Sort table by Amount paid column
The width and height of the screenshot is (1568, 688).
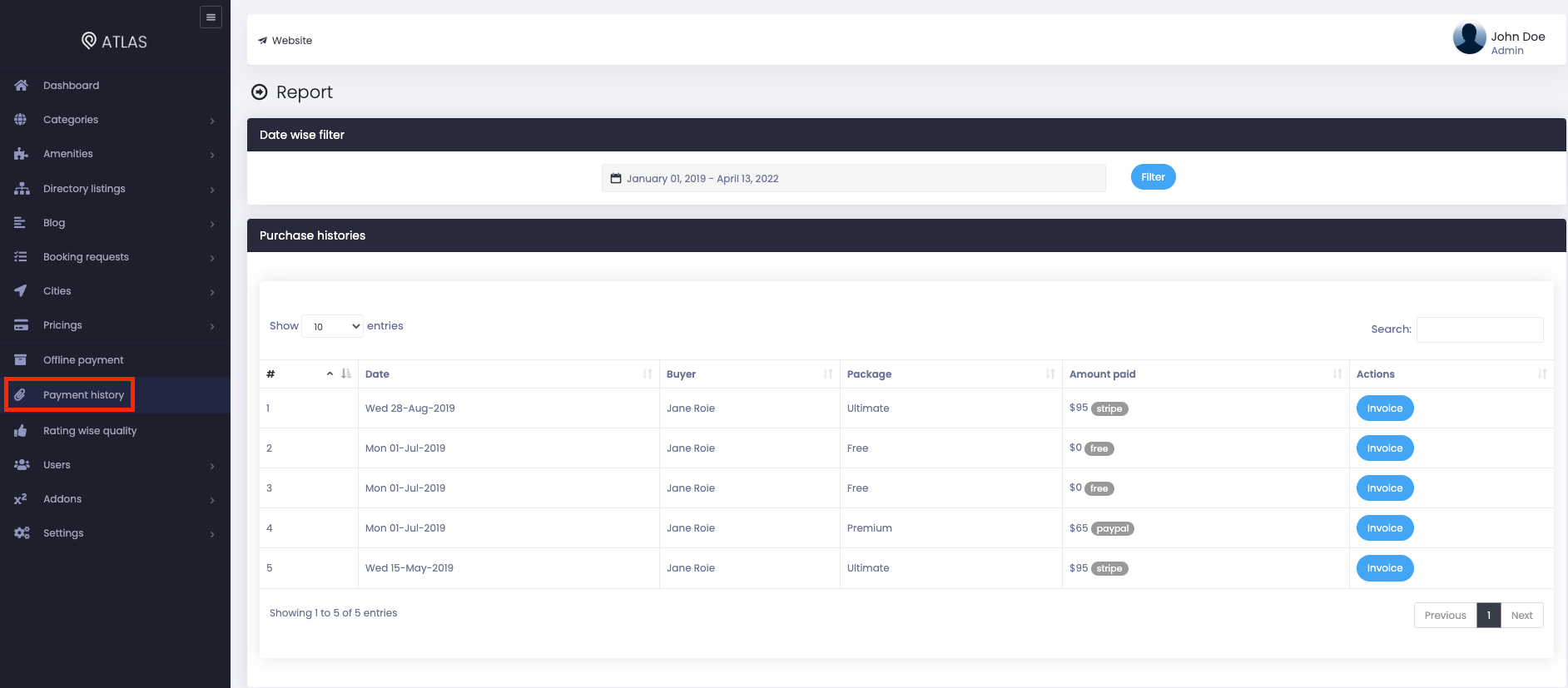[x=1206, y=374]
